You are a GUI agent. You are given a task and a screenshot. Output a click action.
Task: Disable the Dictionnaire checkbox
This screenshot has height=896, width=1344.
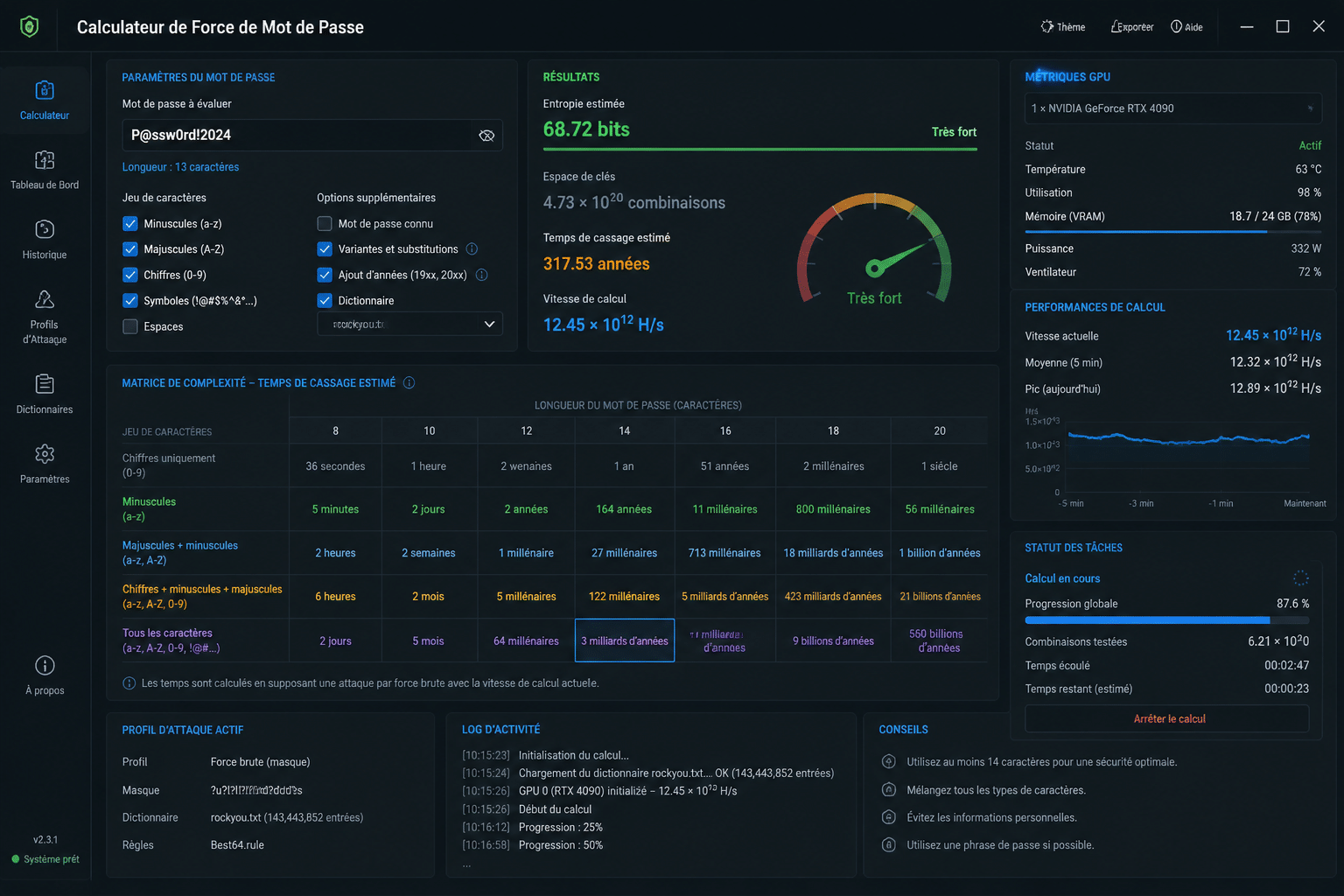click(x=325, y=300)
